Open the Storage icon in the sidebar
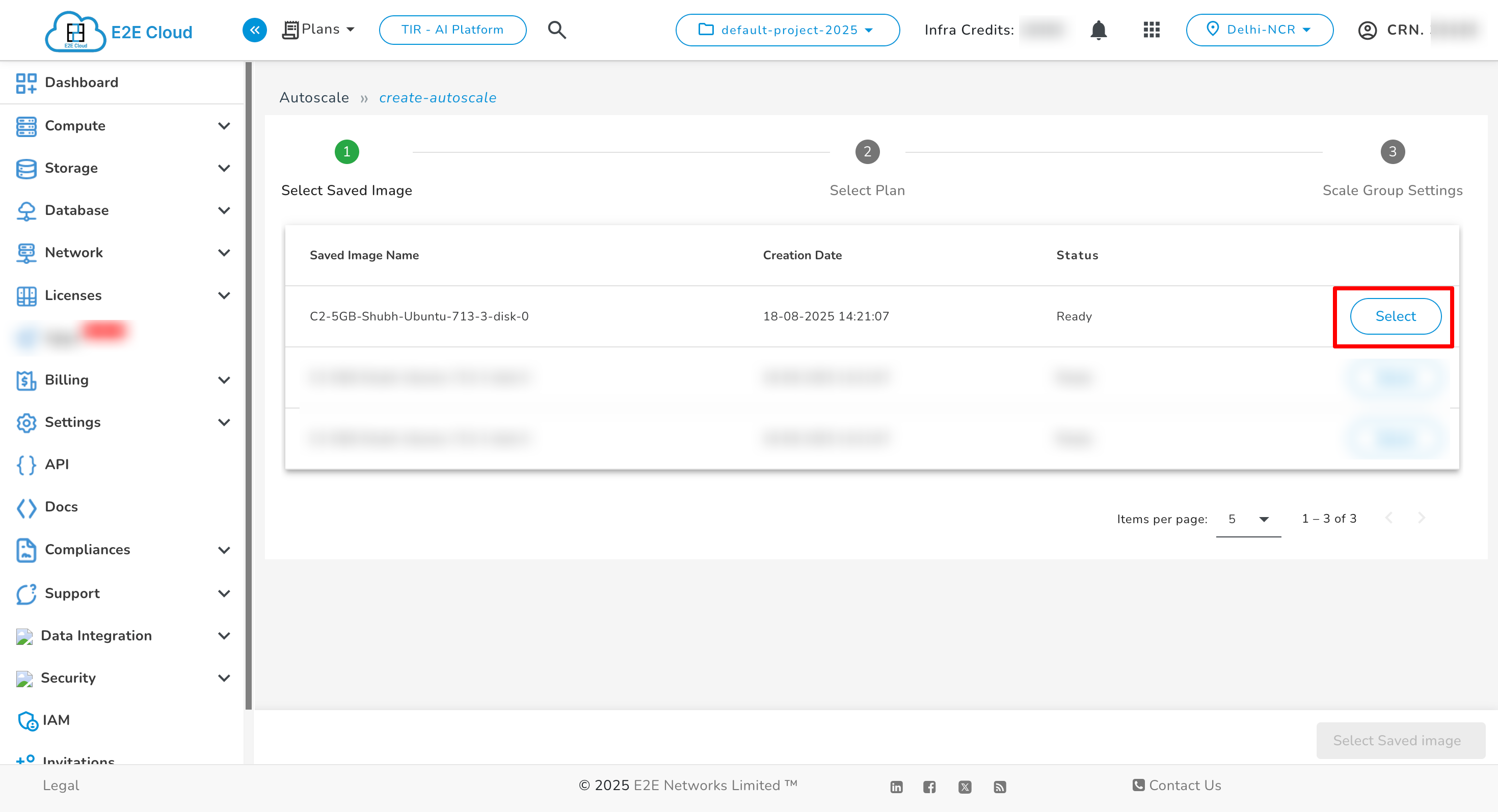Viewport: 1498px width, 812px height. click(25, 168)
